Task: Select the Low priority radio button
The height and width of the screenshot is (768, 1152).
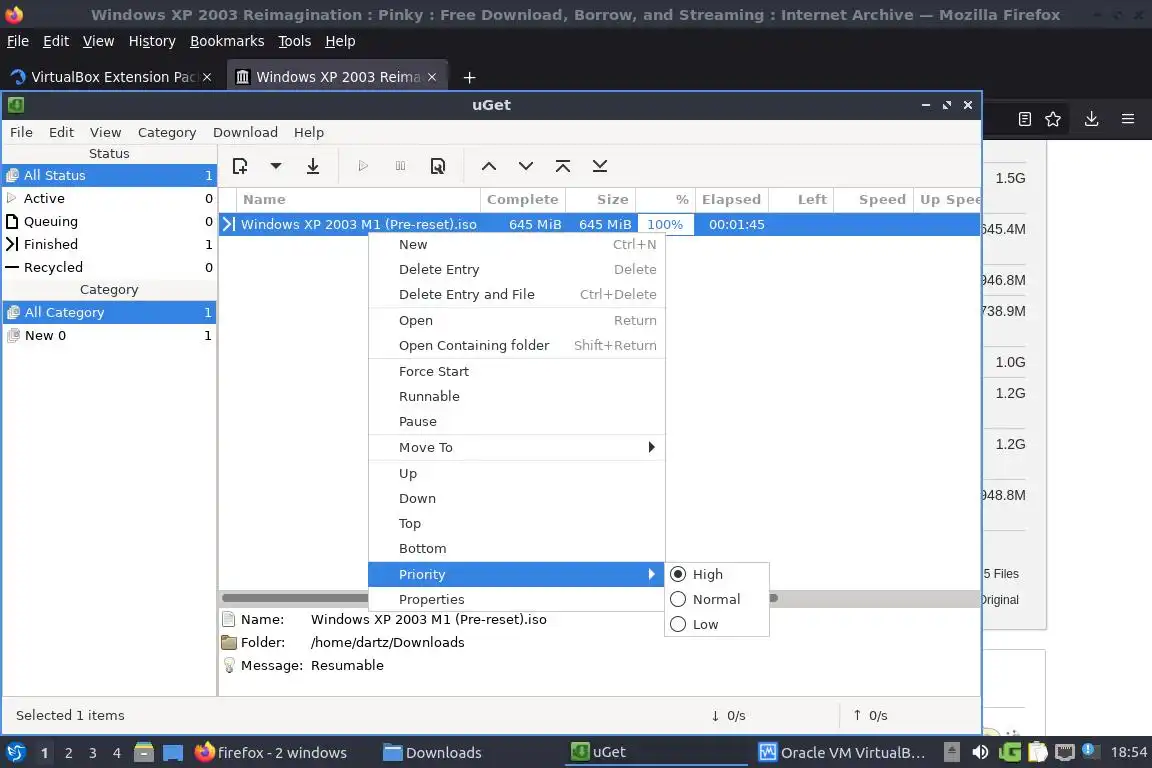Action: pos(678,624)
